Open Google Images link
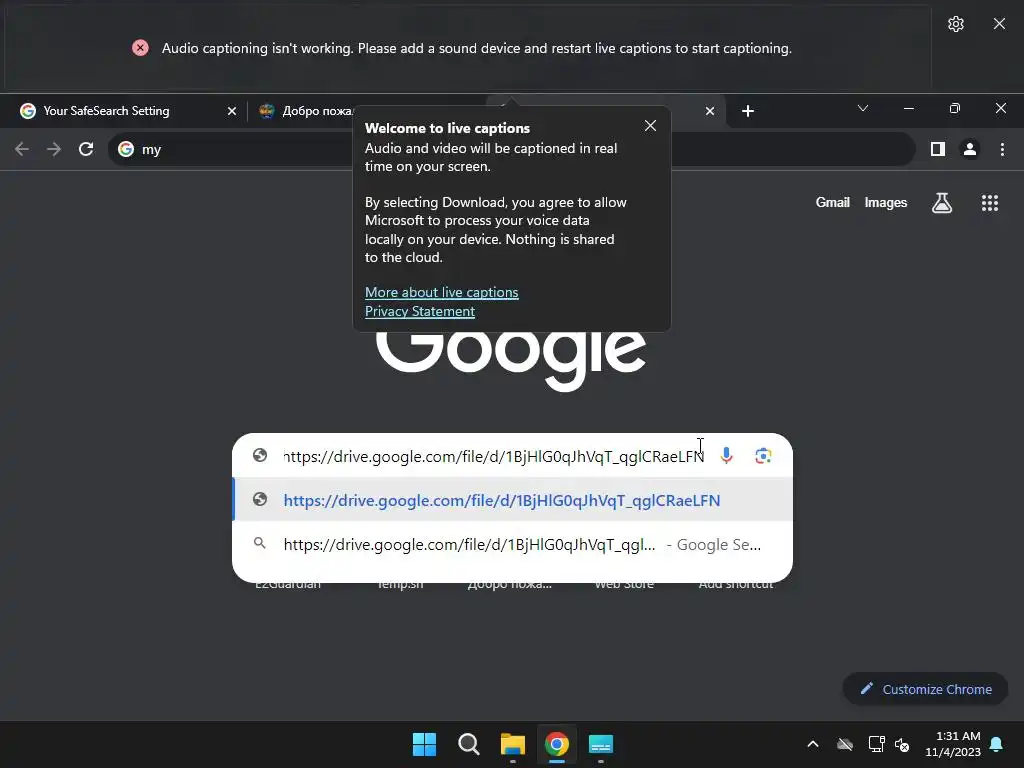The image size is (1024, 768). tap(886, 202)
